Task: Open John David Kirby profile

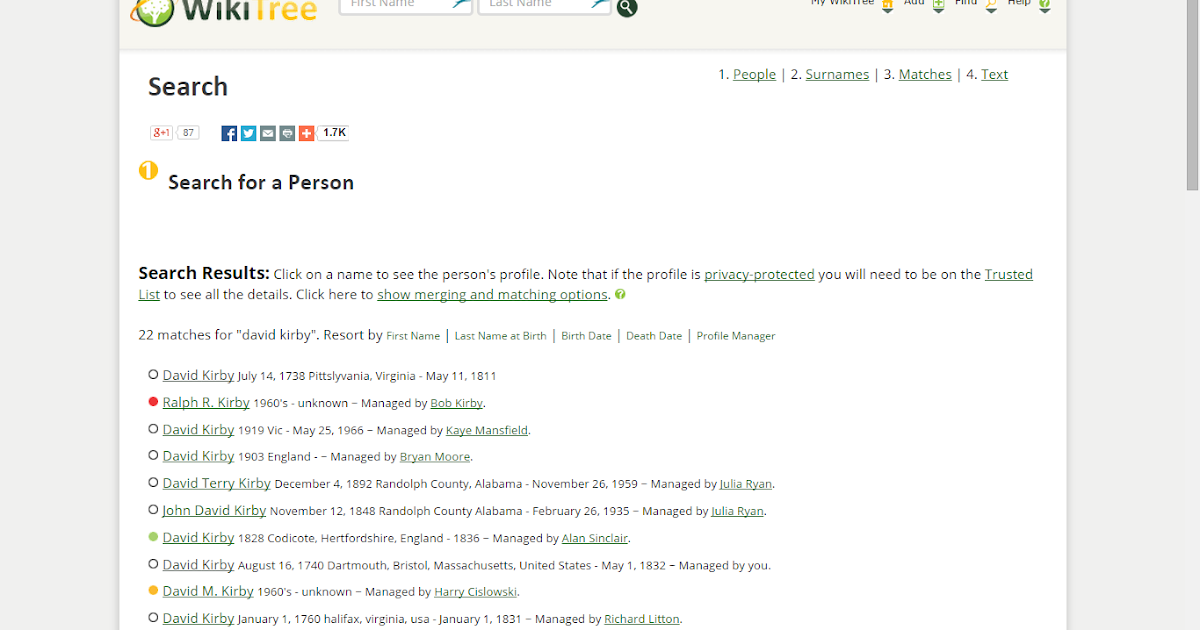Action: click(214, 510)
